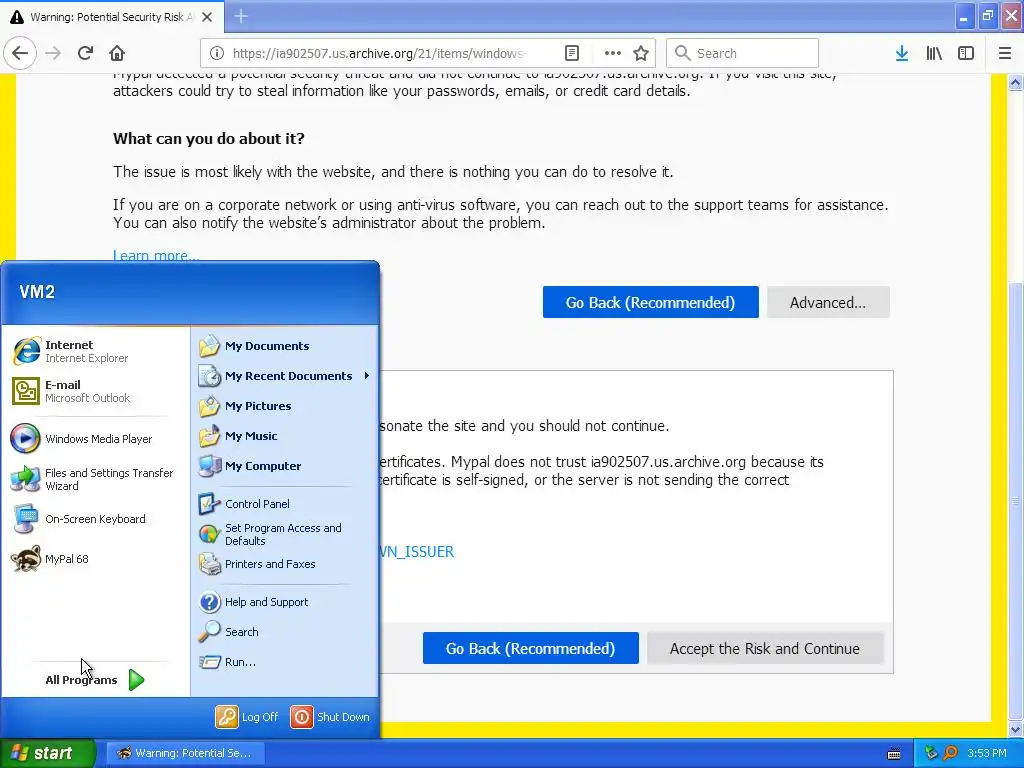Open a new tab with plus button

click(x=241, y=16)
